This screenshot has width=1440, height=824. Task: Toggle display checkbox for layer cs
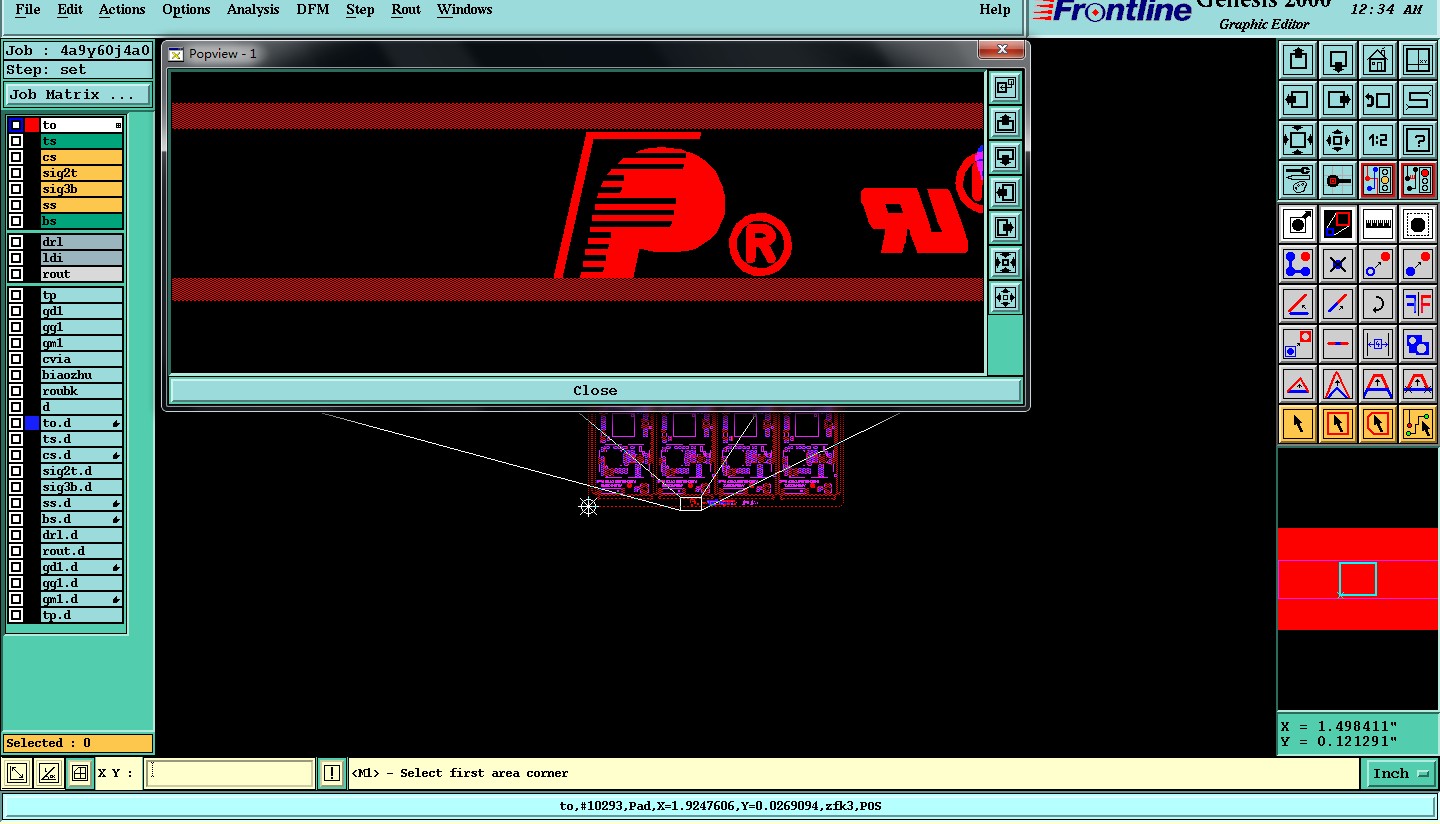click(x=16, y=157)
